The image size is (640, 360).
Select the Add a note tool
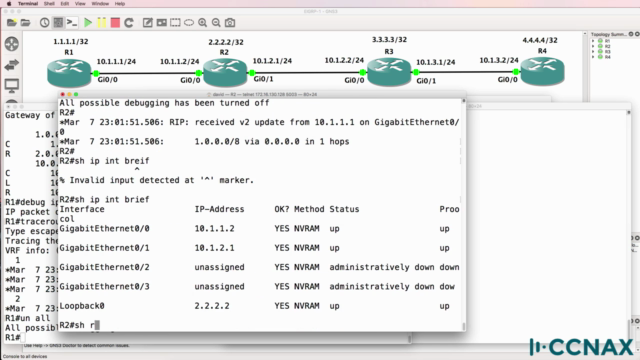148,22
